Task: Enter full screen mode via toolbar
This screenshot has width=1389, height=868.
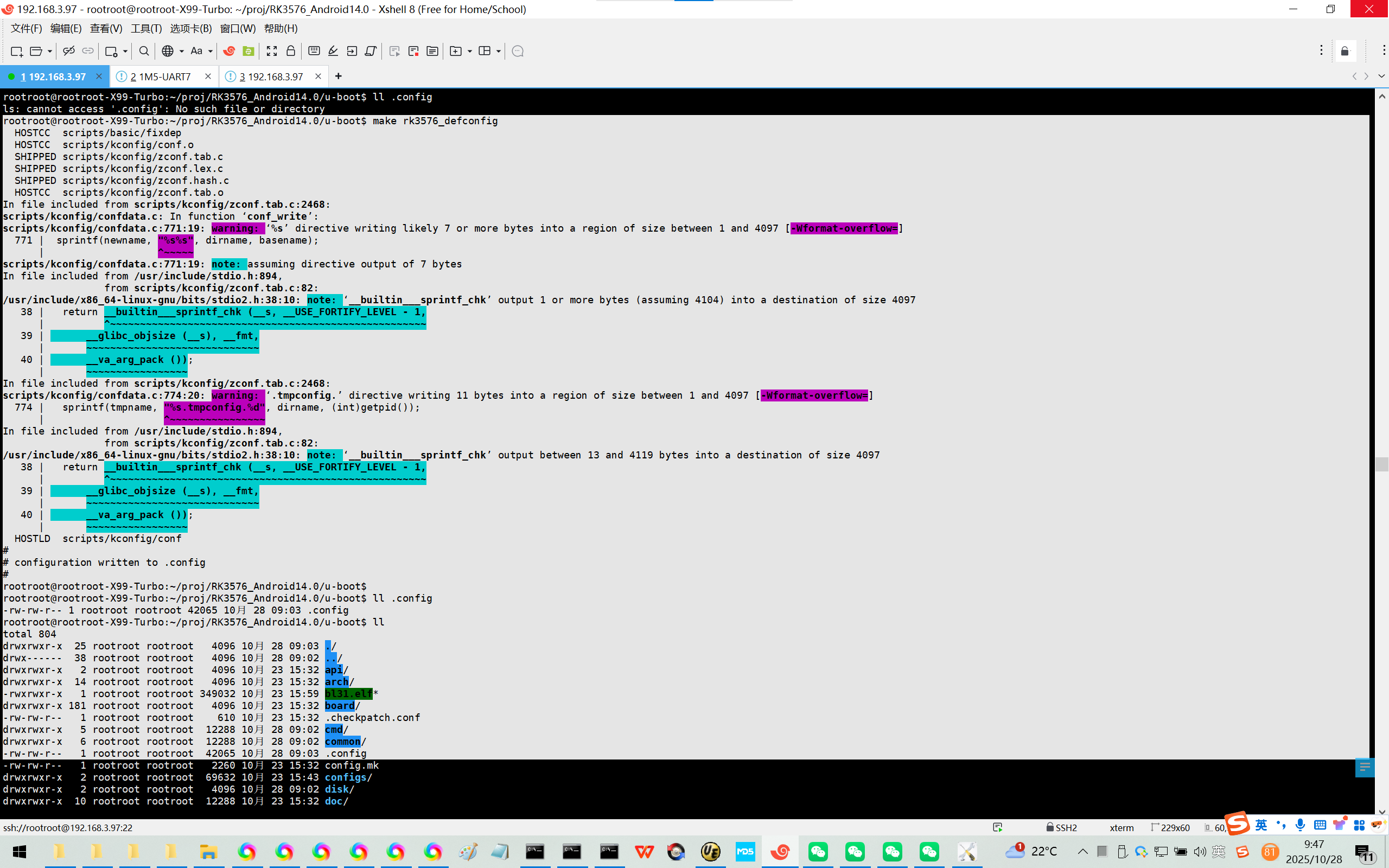Action: tap(271, 51)
